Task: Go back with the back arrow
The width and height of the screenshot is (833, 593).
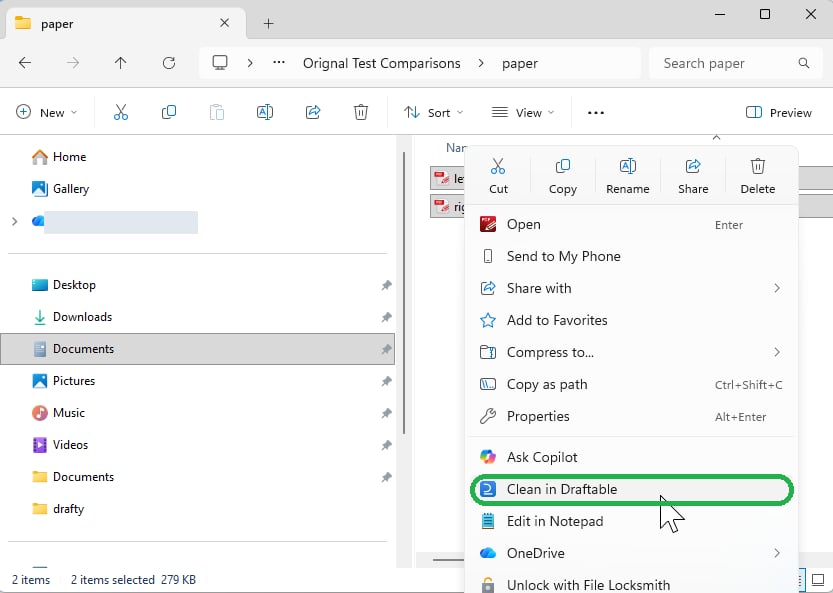Action: coord(25,63)
